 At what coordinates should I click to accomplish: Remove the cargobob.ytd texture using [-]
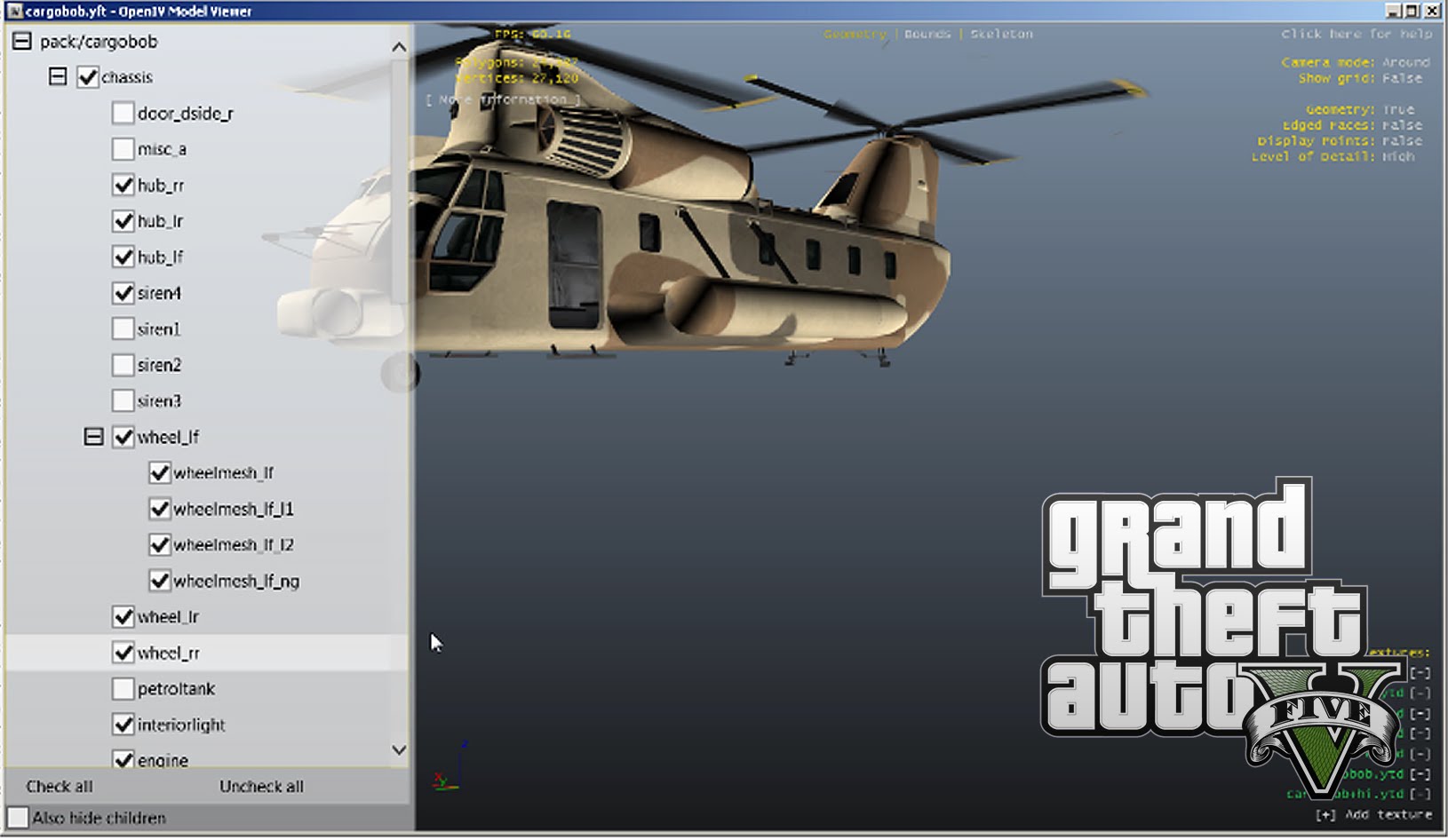pyautogui.click(x=1420, y=774)
